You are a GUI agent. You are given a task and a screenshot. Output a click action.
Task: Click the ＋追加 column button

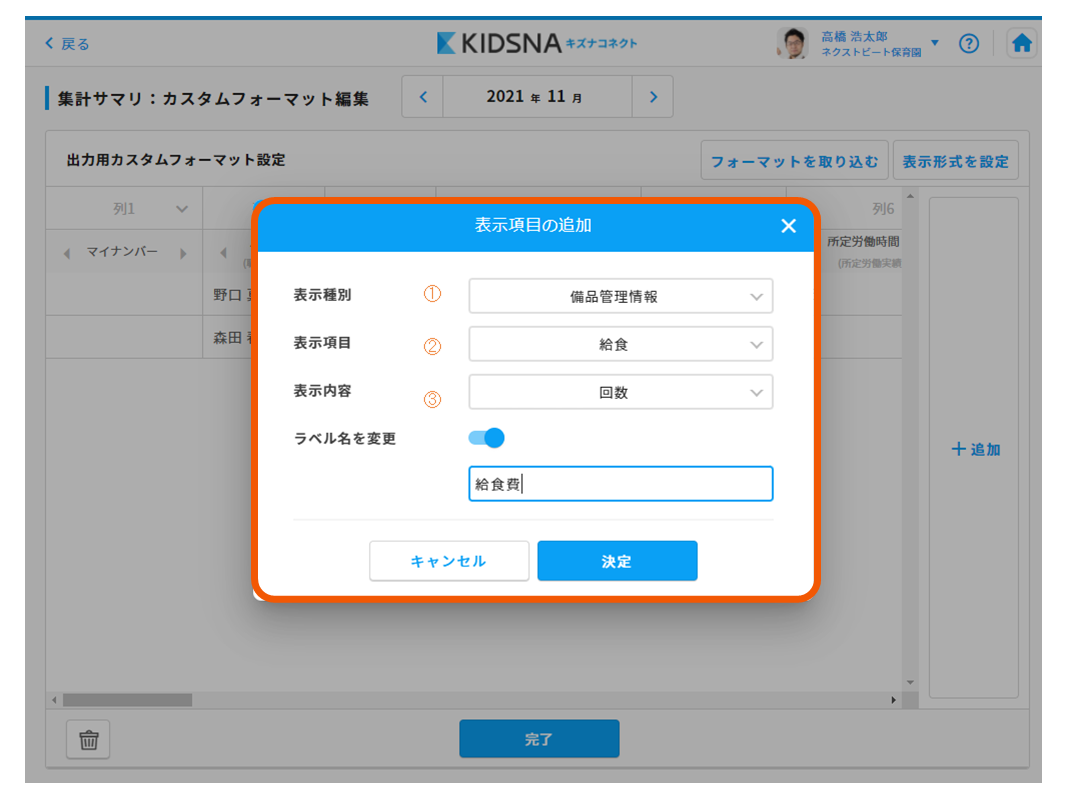[974, 449]
